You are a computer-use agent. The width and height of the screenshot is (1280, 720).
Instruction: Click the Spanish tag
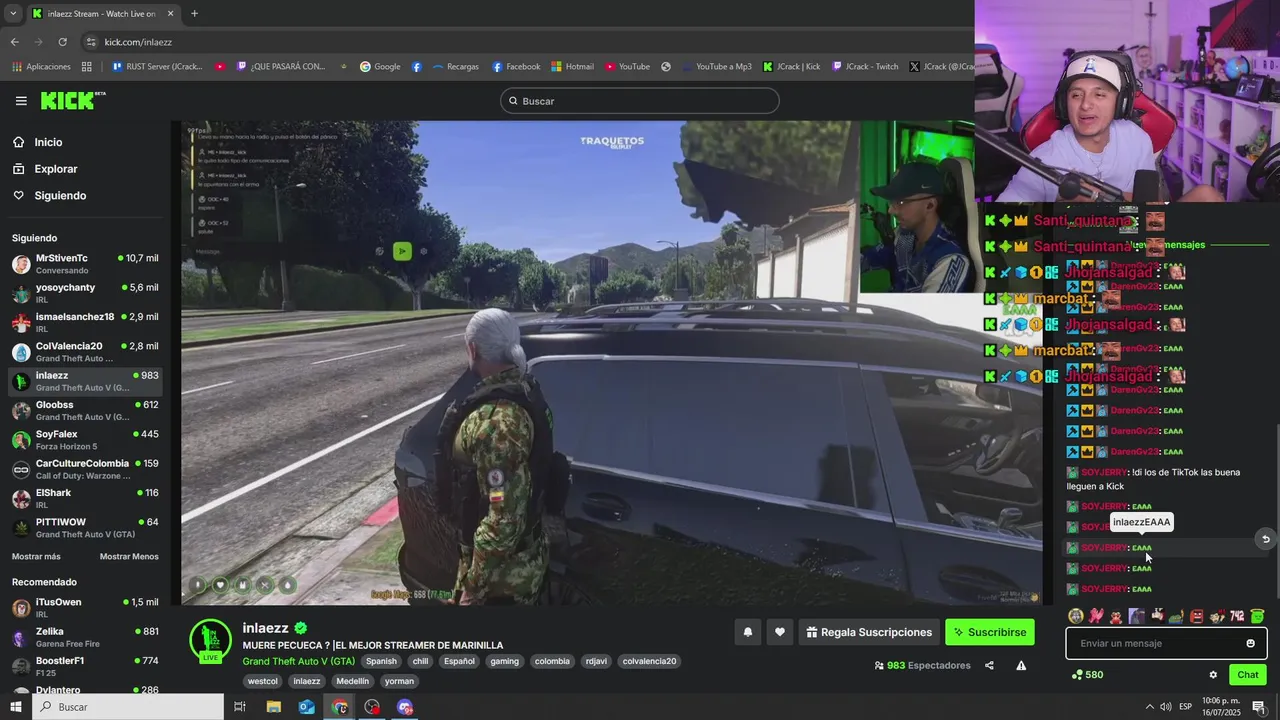point(381,661)
